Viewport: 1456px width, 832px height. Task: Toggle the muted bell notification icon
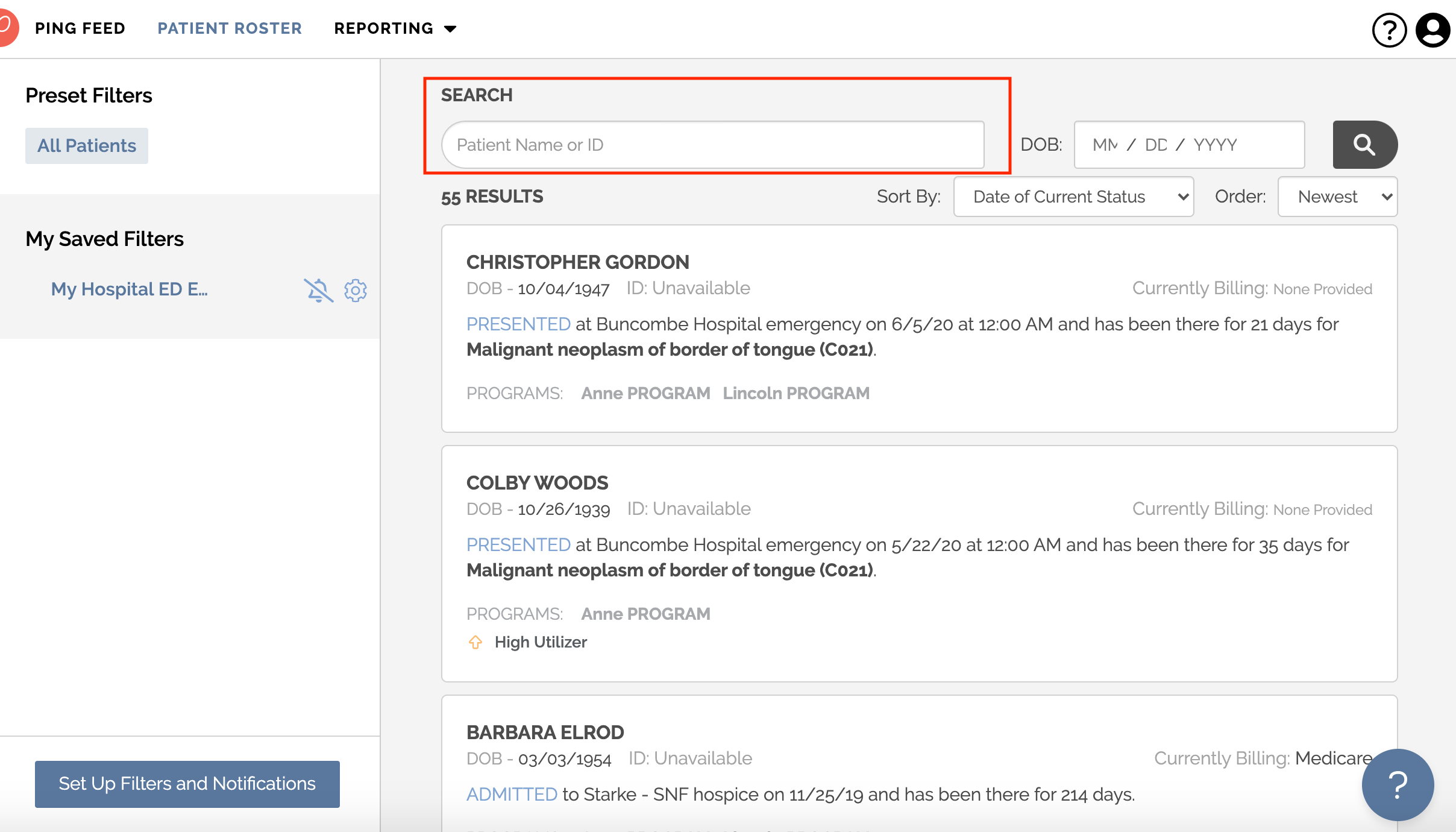coord(318,290)
